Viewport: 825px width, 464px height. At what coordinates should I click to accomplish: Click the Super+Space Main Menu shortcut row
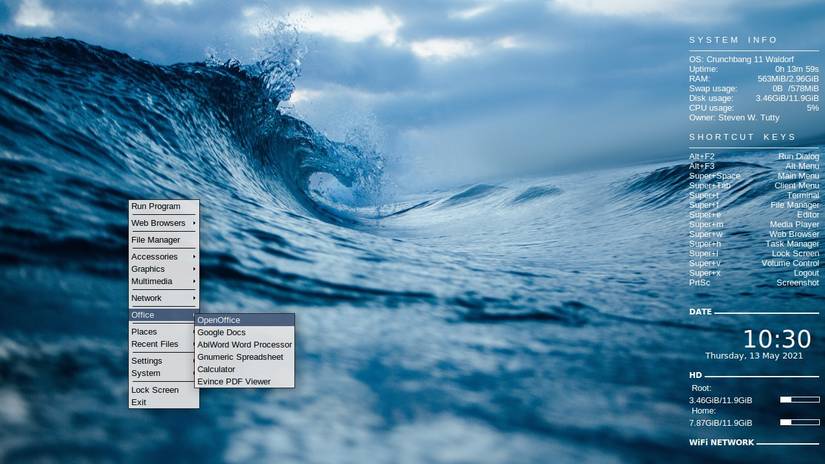coord(754,176)
